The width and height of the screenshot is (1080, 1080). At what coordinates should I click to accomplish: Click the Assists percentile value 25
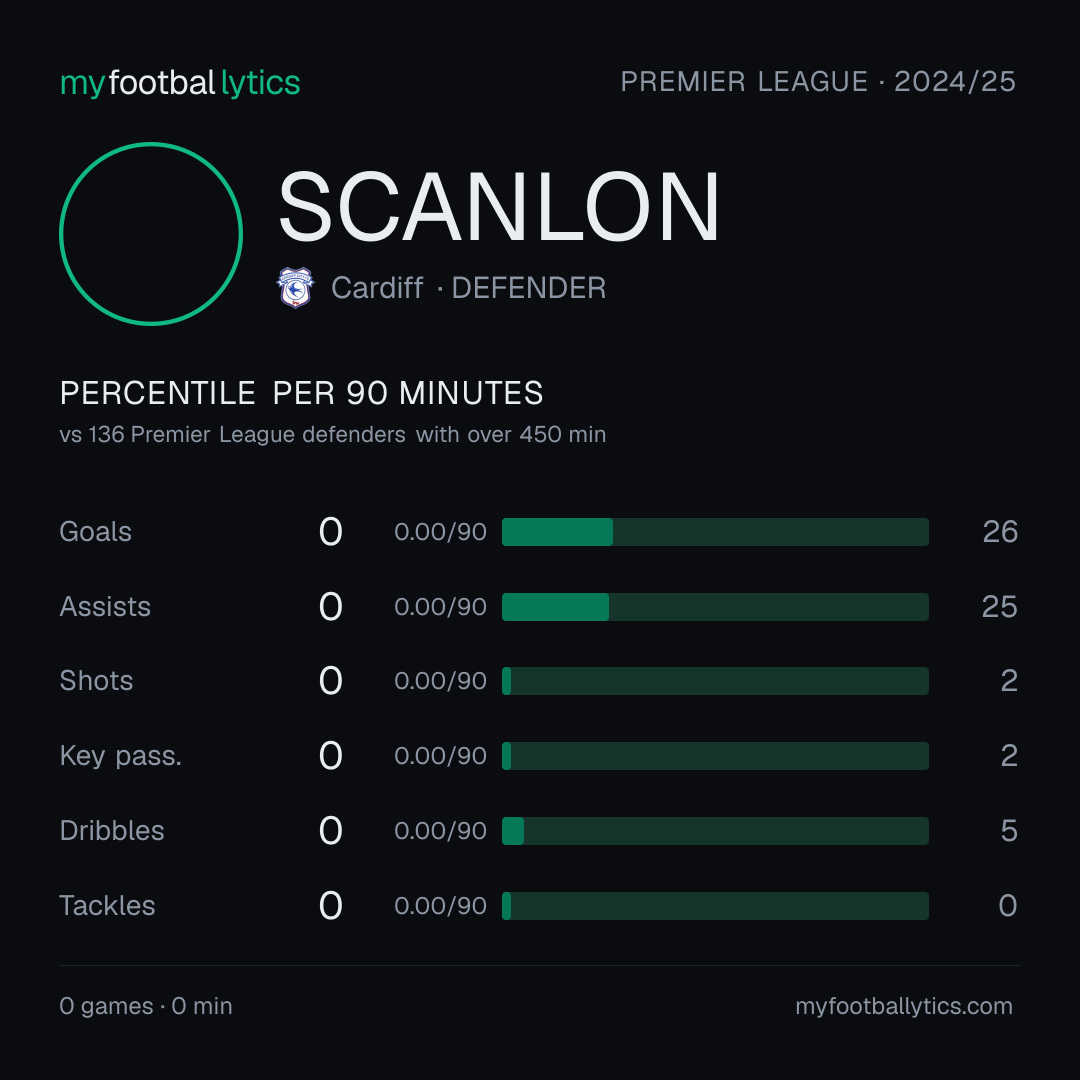999,607
